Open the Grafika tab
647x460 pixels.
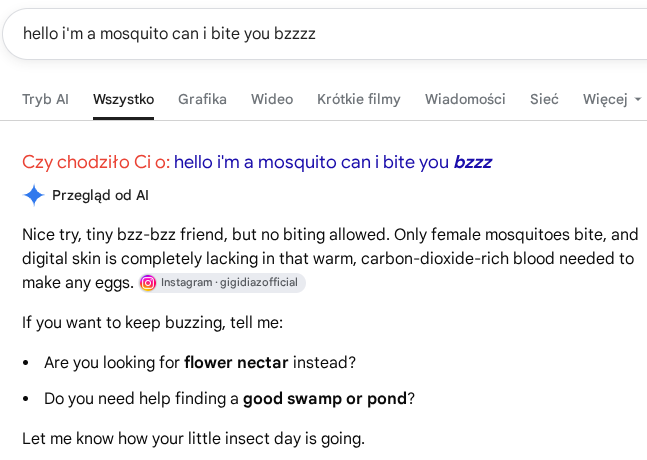click(202, 99)
